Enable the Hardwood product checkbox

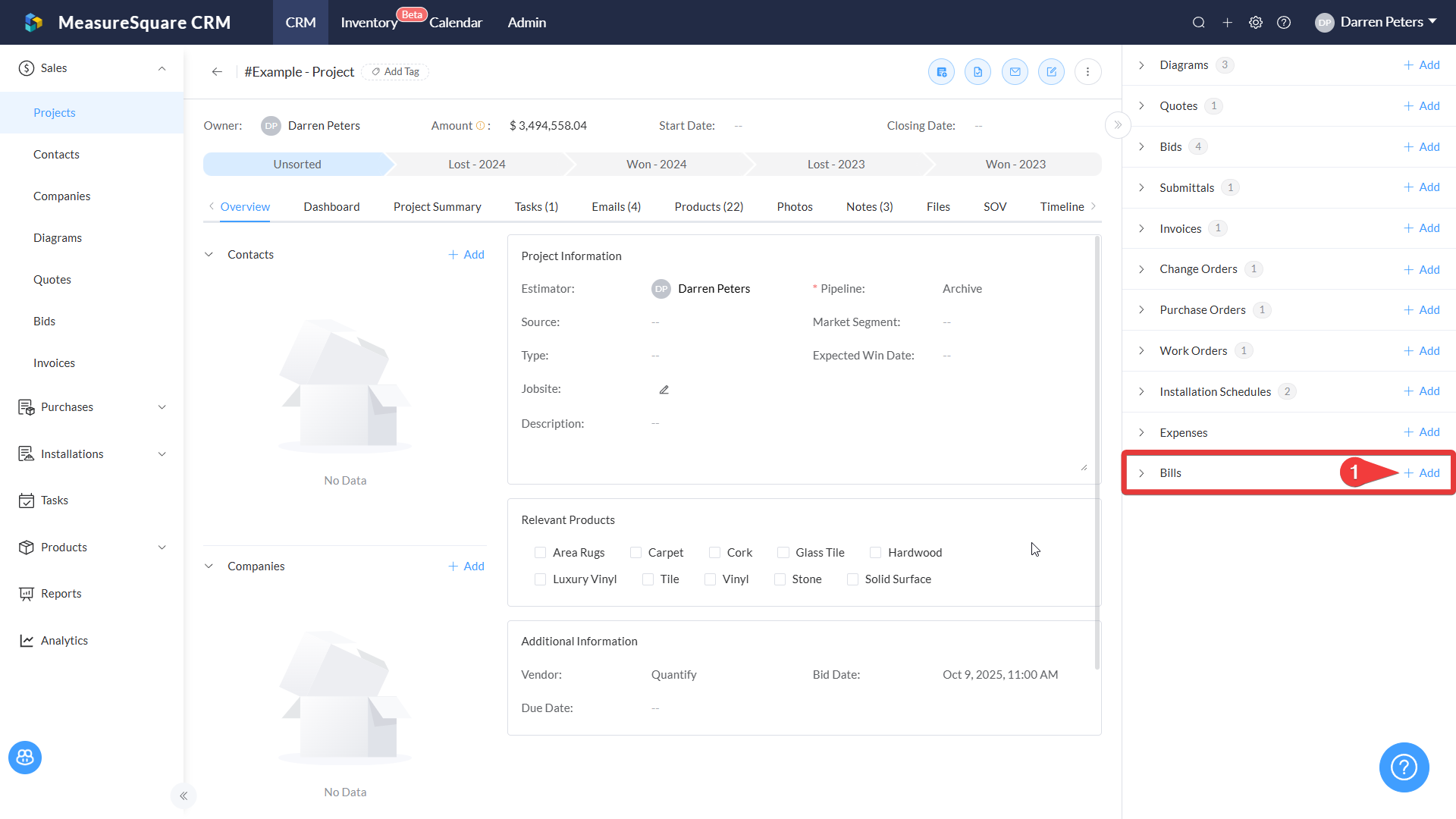pos(875,553)
